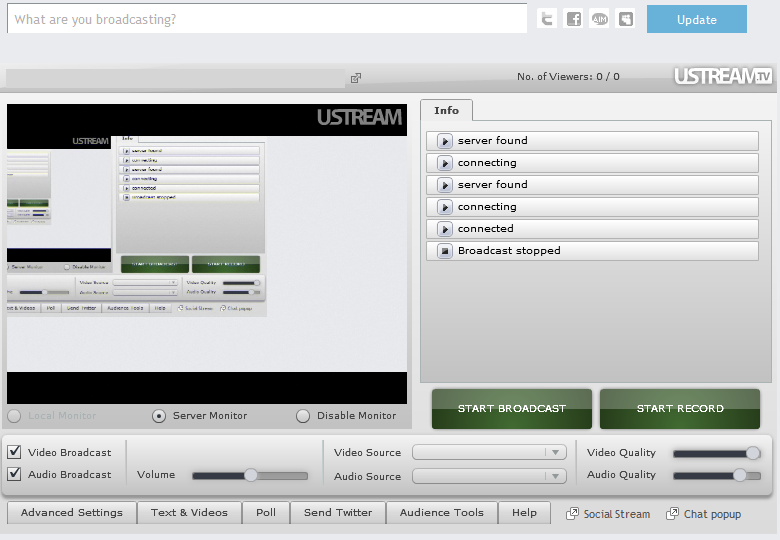Click the Chat popup pop-out icon
Image resolution: width=780 pixels, height=540 pixels.
672,513
